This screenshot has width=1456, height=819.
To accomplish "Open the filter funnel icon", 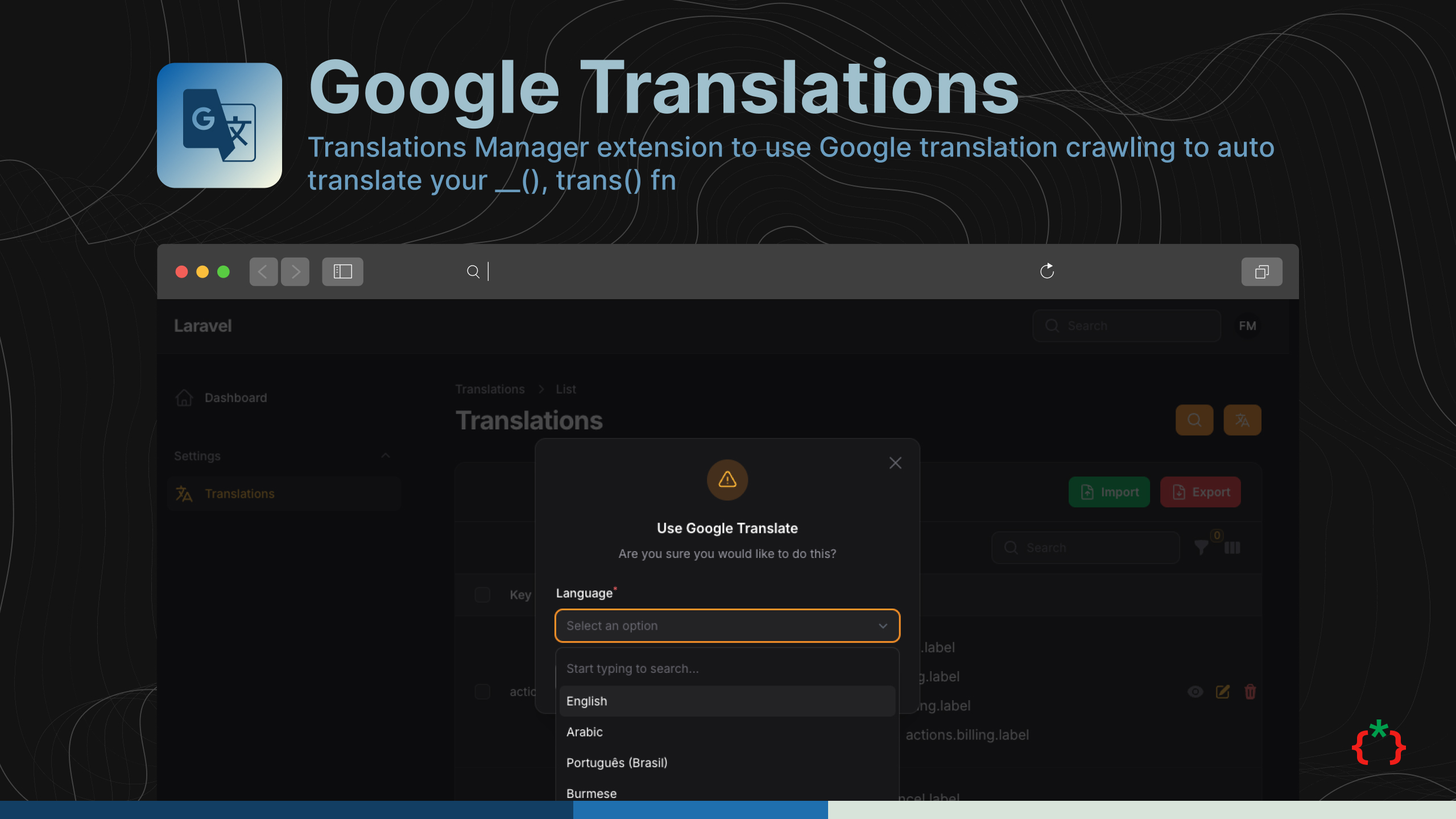I will (1200, 547).
